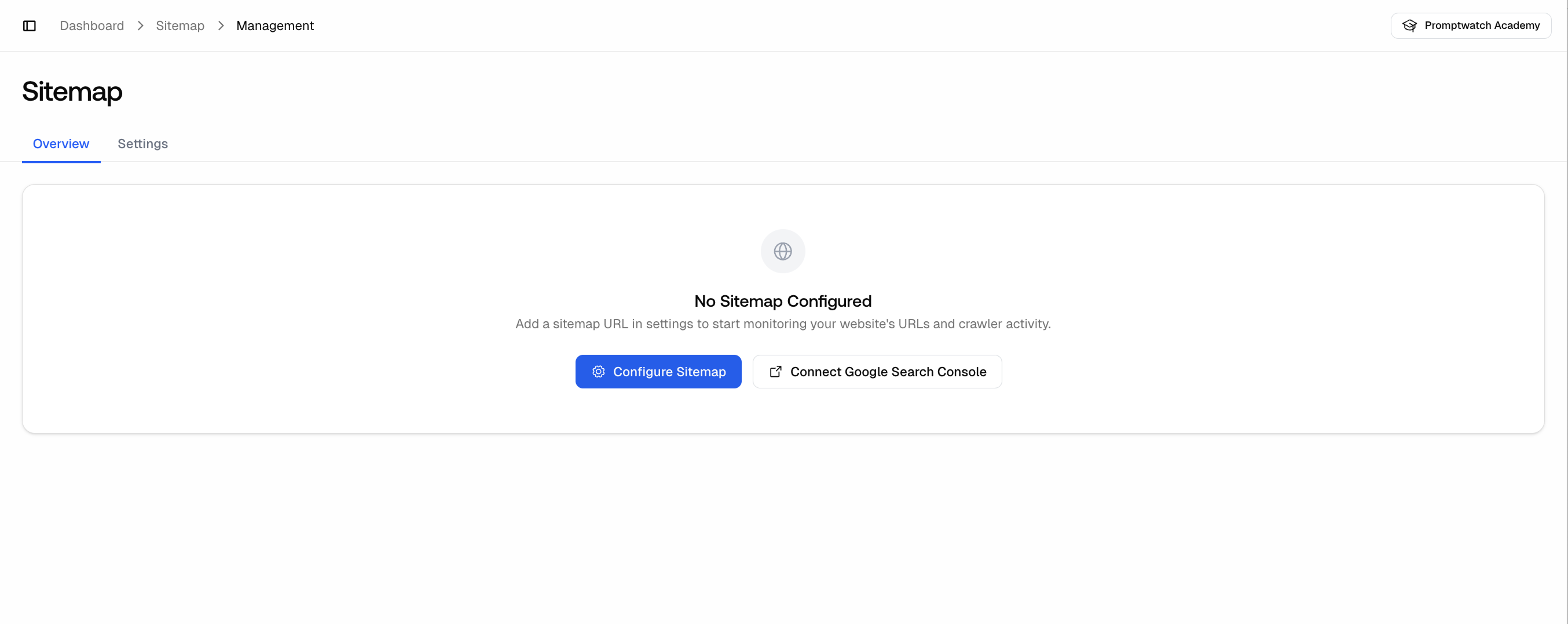Connect Google Search Console
The image size is (1568, 624).
877,372
